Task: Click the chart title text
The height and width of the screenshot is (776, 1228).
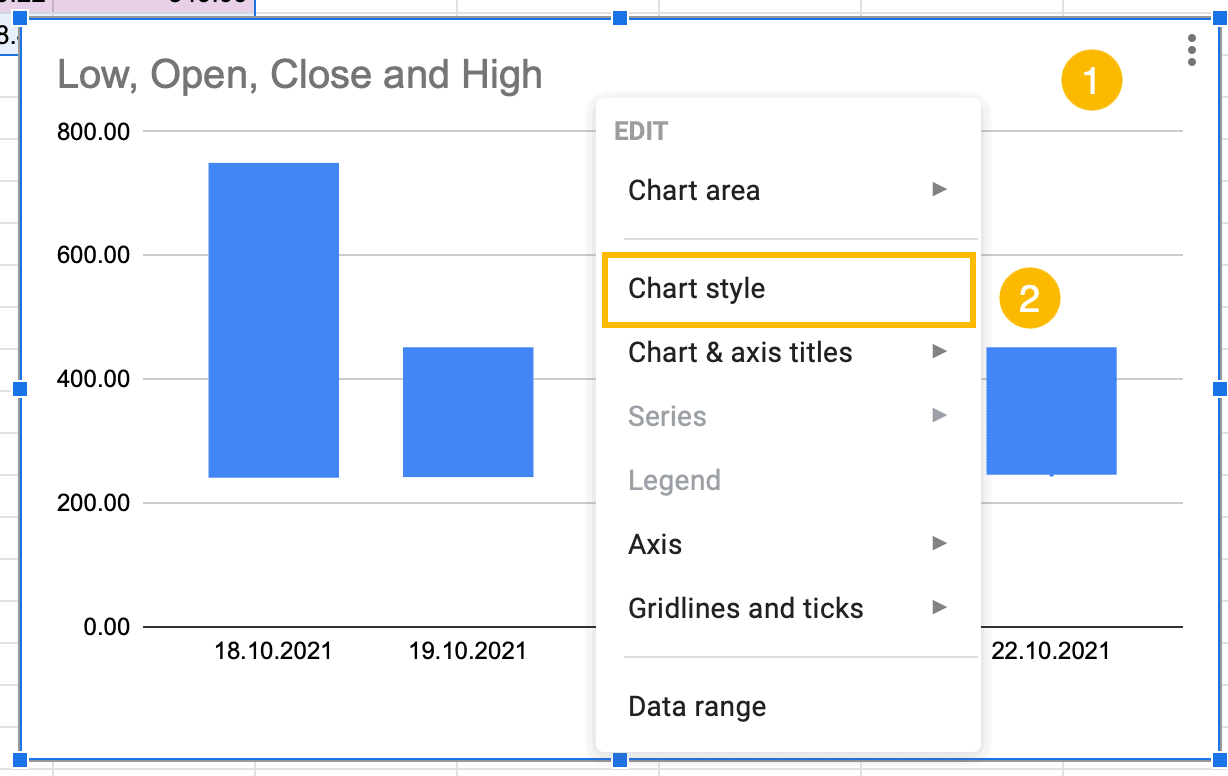Action: point(299,74)
